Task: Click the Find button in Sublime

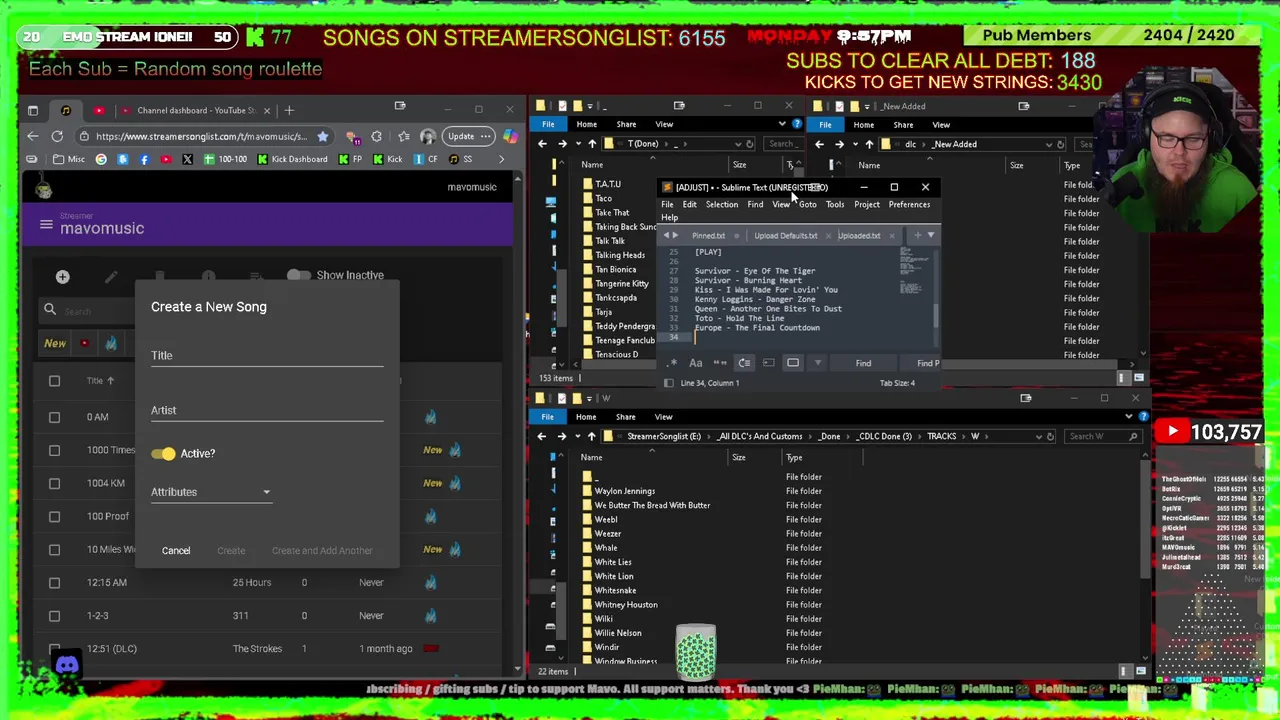Action: point(863,364)
